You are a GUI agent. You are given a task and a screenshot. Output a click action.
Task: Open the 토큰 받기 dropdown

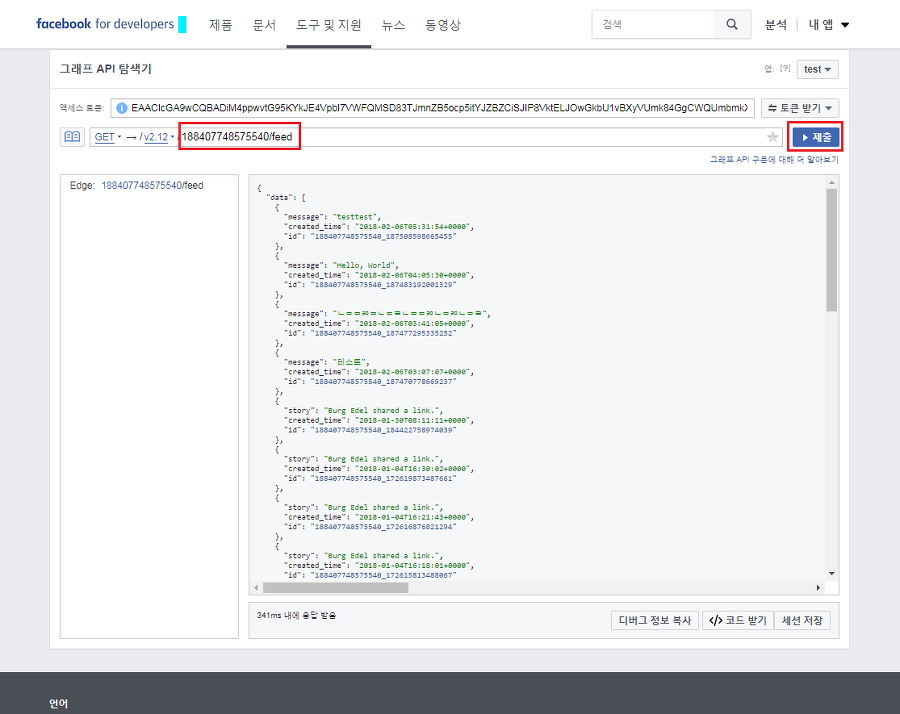click(800, 108)
